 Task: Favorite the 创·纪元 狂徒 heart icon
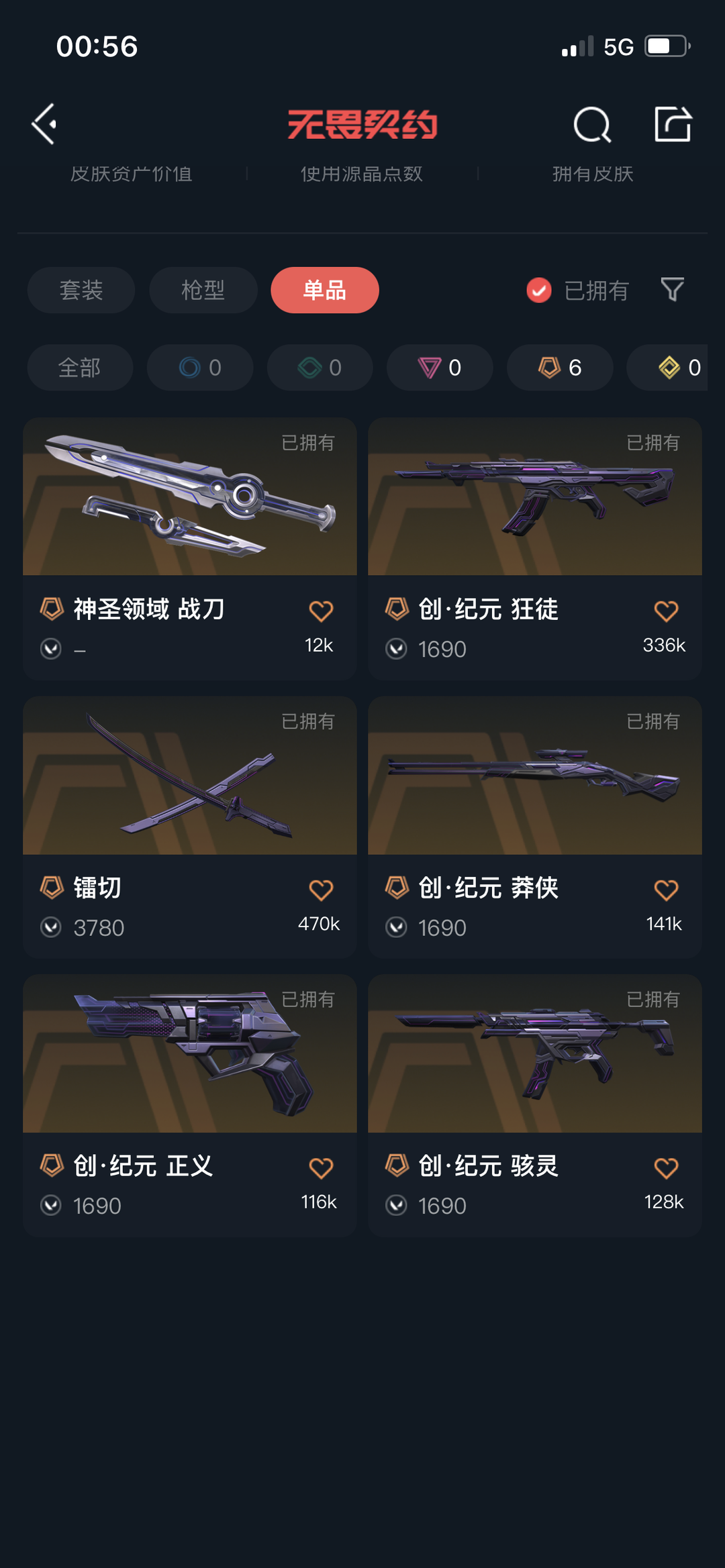pos(666,611)
